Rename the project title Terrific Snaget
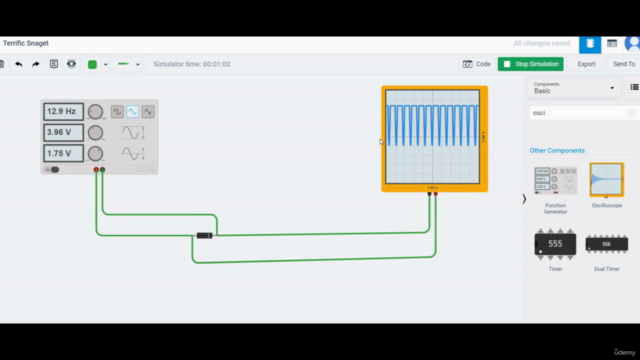Image resolution: width=640 pixels, height=360 pixels. click(26, 43)
